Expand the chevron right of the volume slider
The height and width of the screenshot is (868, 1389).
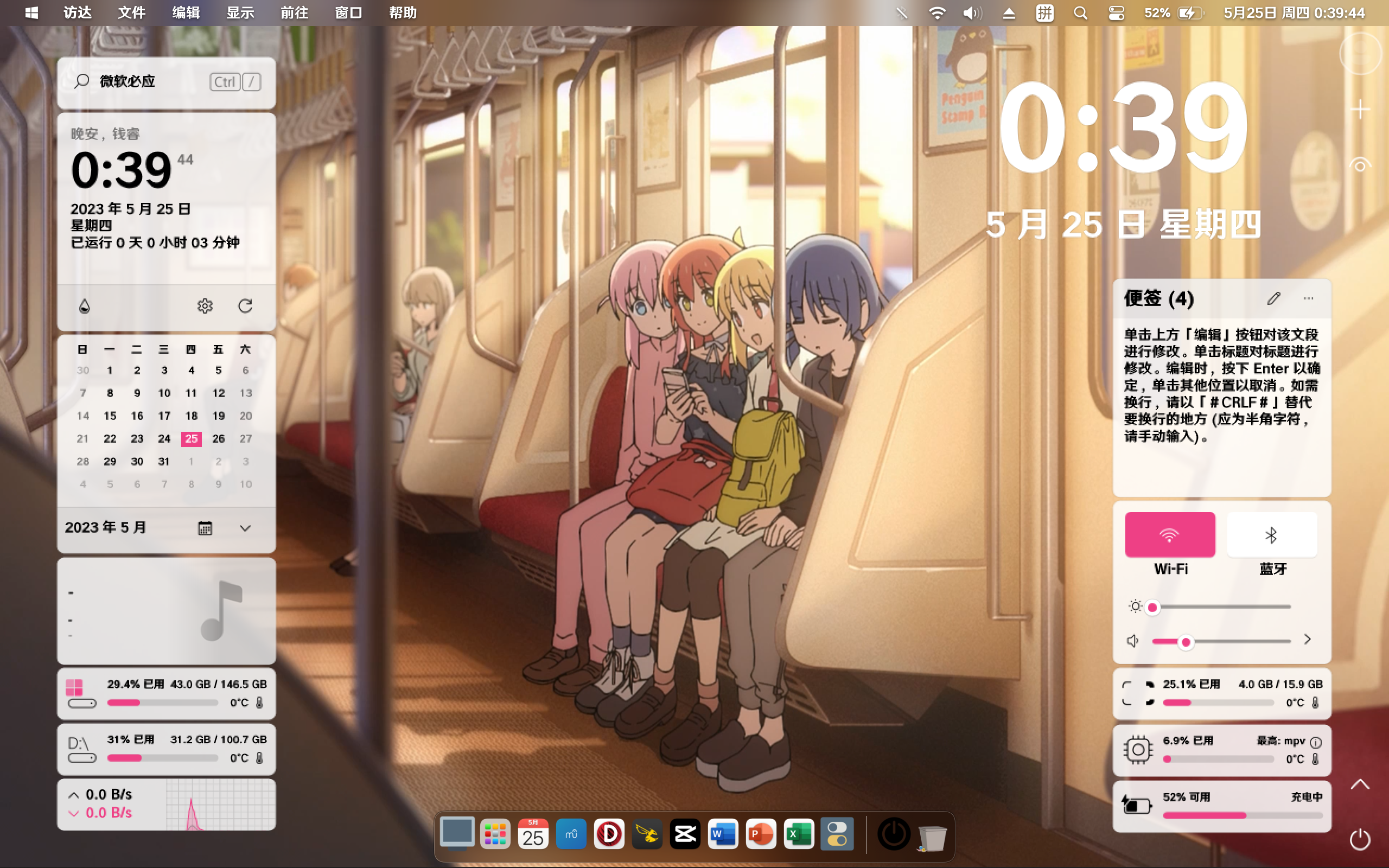point(1308,640)
